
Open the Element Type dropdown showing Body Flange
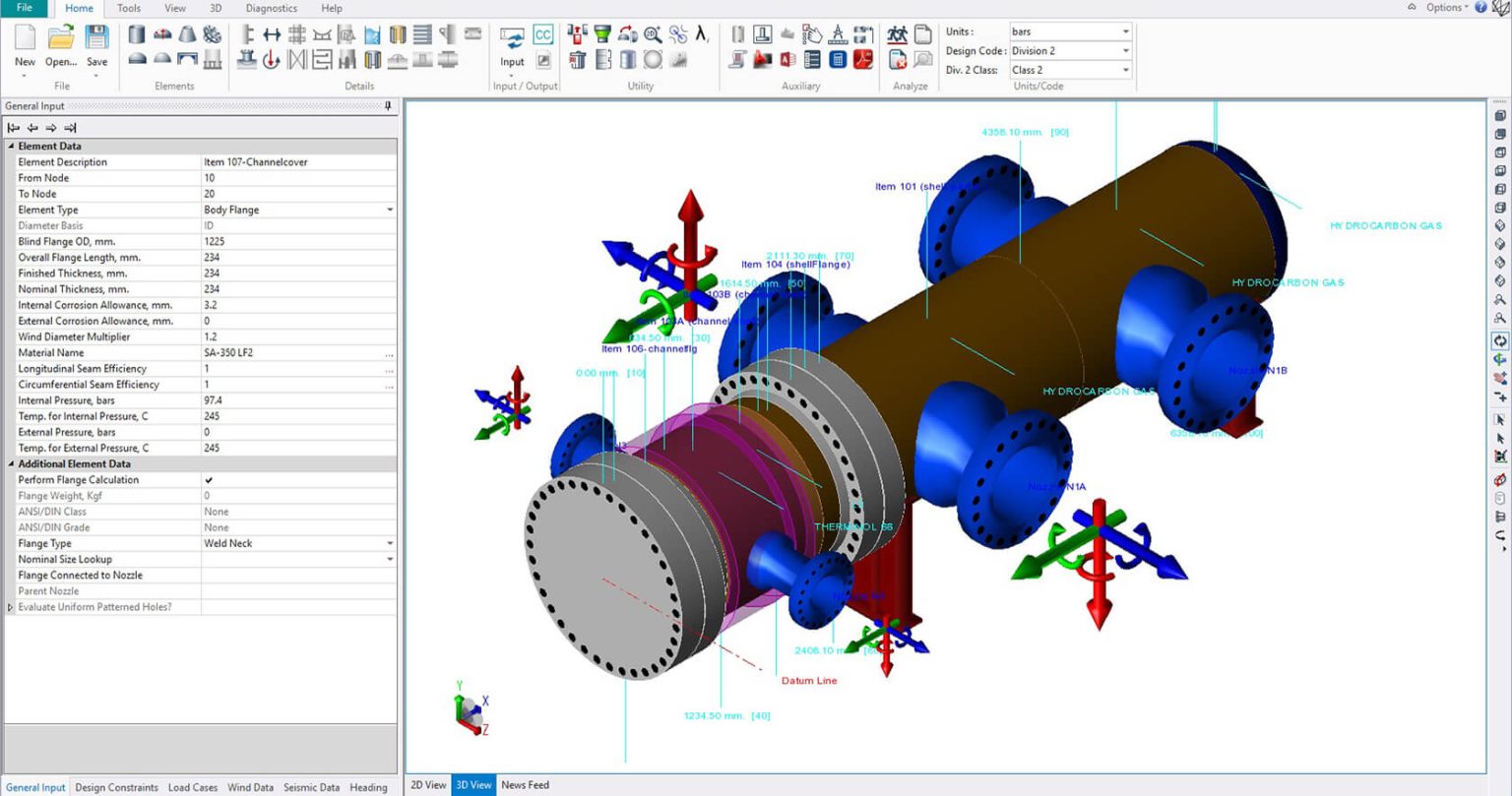389,210
